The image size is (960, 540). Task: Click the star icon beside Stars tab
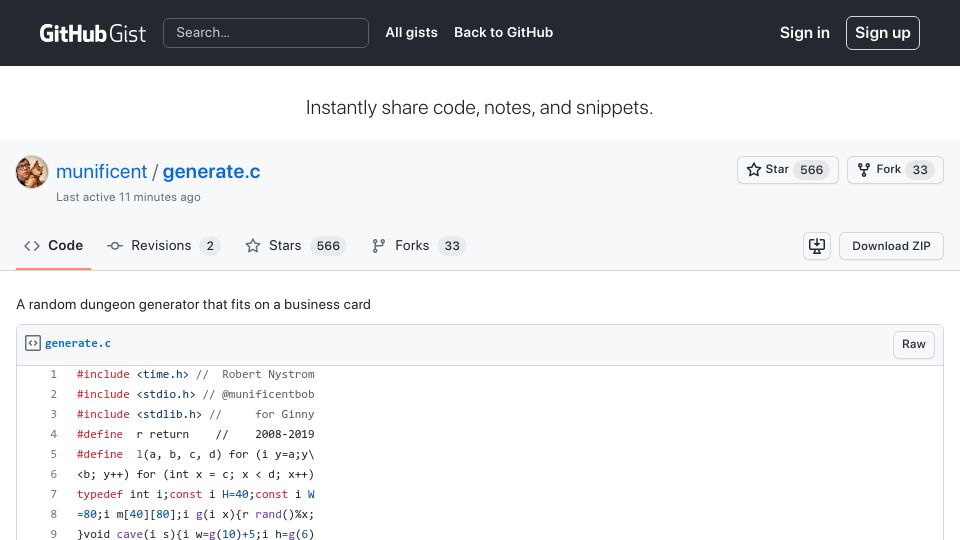click(x=253, y=246)
